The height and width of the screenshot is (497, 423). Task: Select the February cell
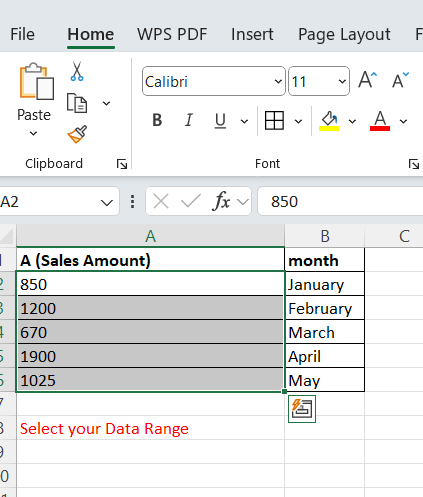(x=325, y=308)
